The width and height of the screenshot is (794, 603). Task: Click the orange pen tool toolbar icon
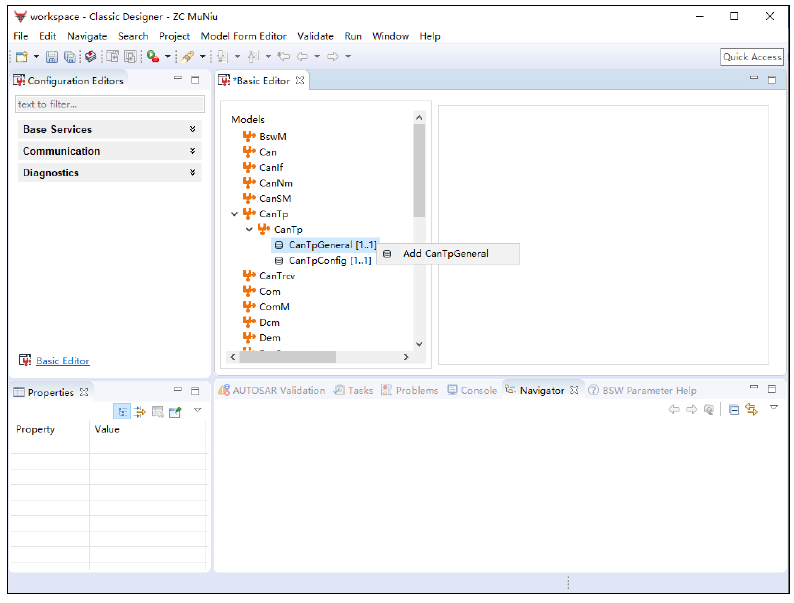(x=188, y=57)
